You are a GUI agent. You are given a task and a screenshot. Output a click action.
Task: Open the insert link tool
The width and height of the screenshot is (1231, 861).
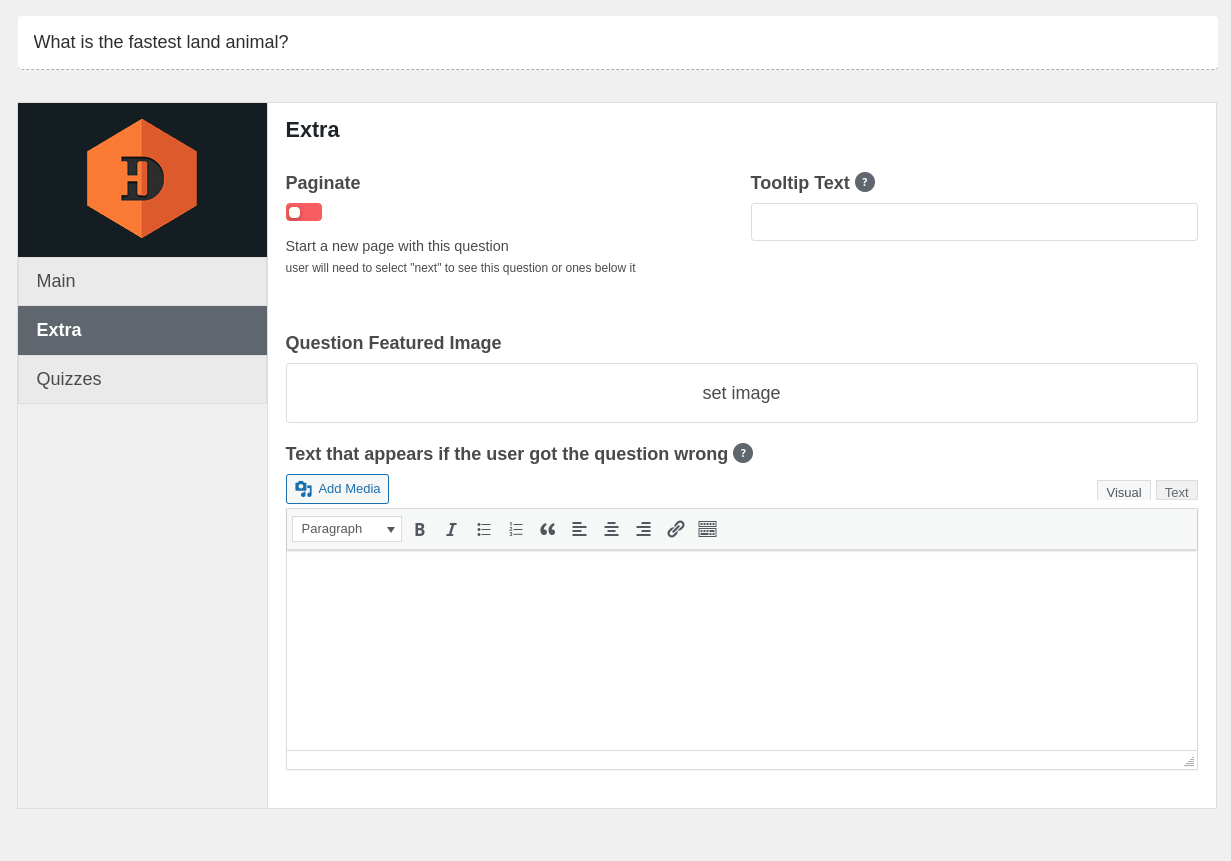676,529
